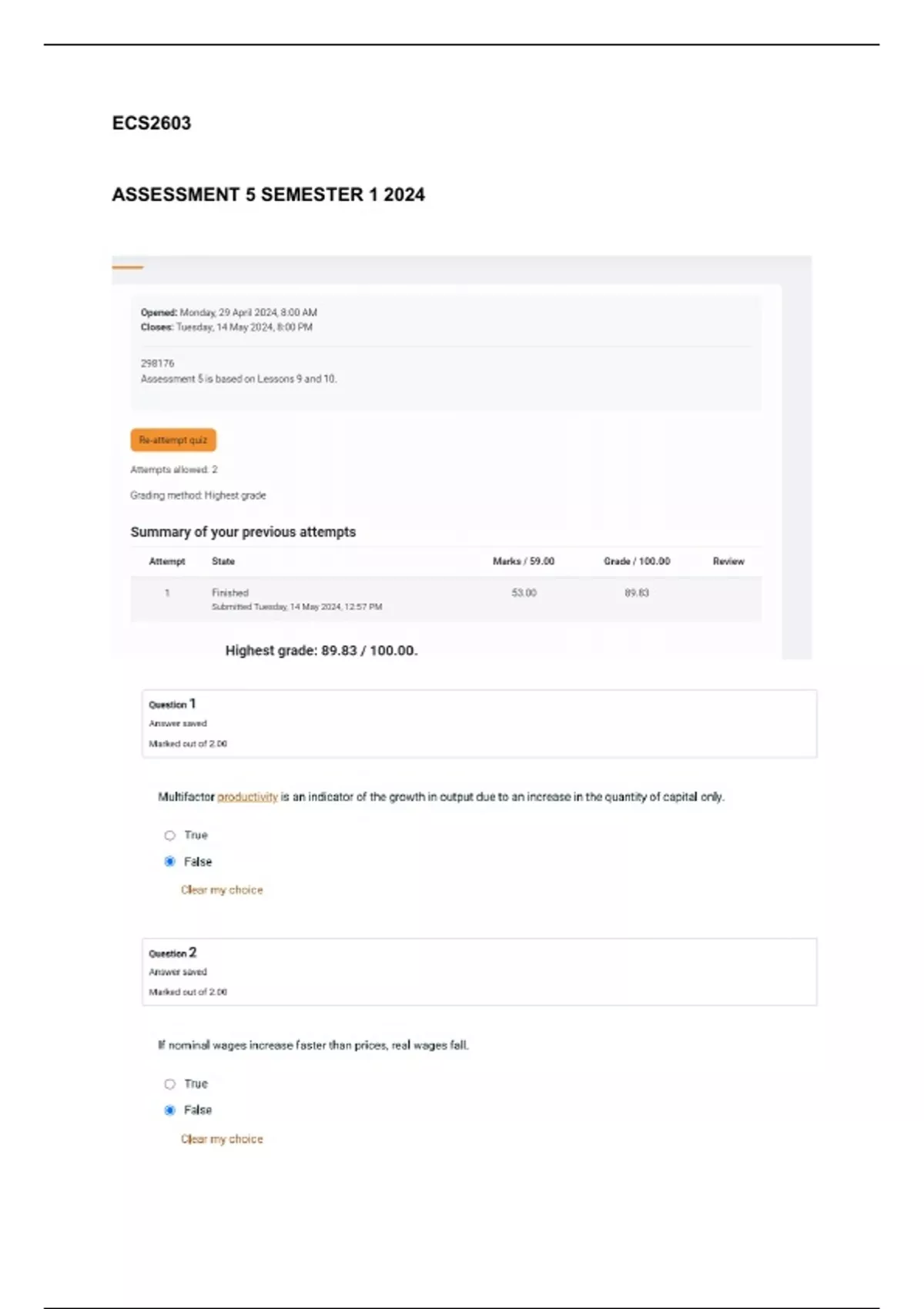This screenshot has height=1309, width=924.
Task: Click the Summary of your previous attempts heading
Action: (243, 532)
